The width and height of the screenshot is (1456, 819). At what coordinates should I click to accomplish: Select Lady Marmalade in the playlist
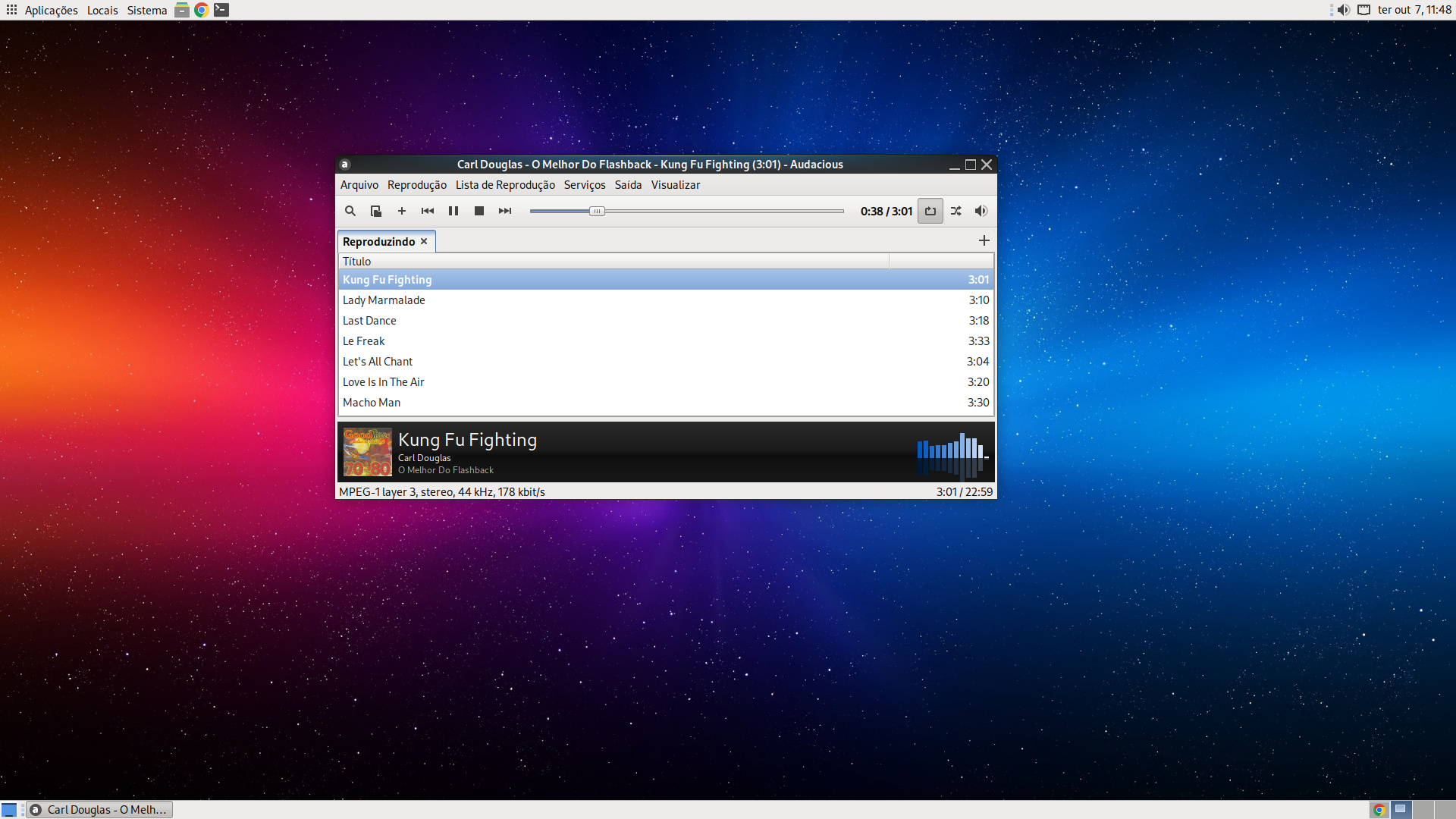[x=384, y=300]
